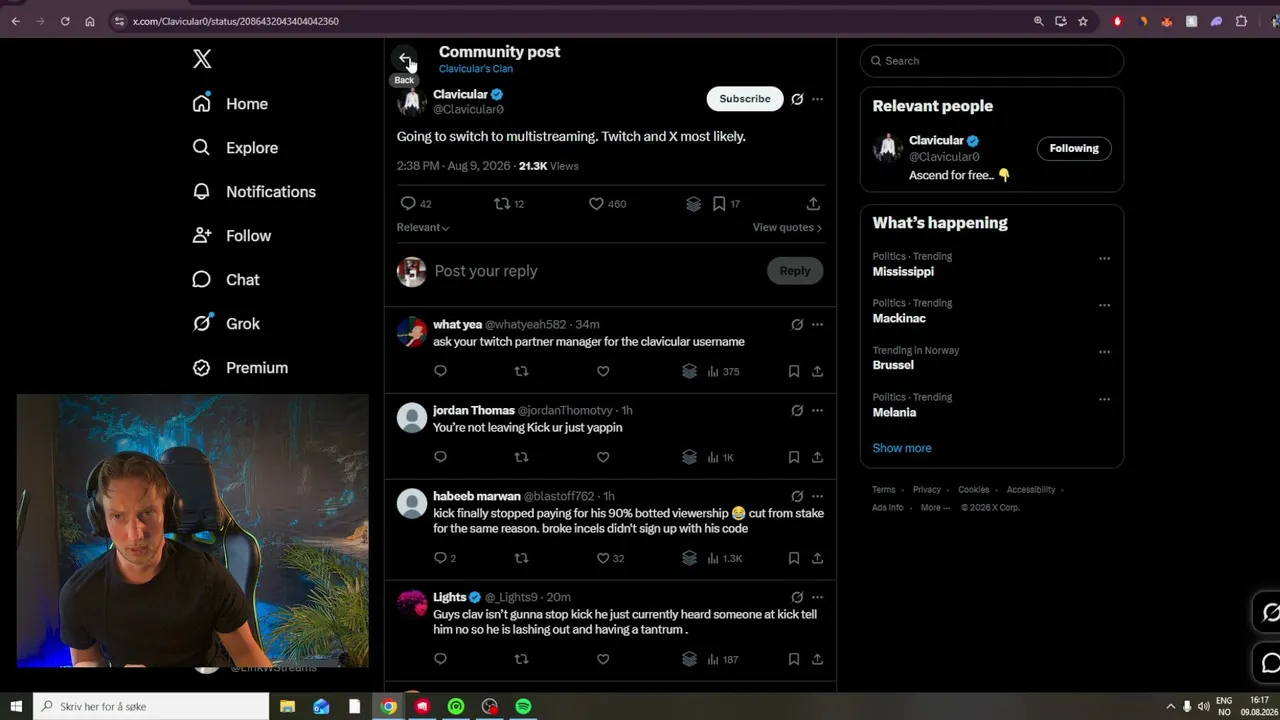Viewport: 1280px width, 720px height.
Task: Open Explore in the sidebar
Action: pos(235,148)
